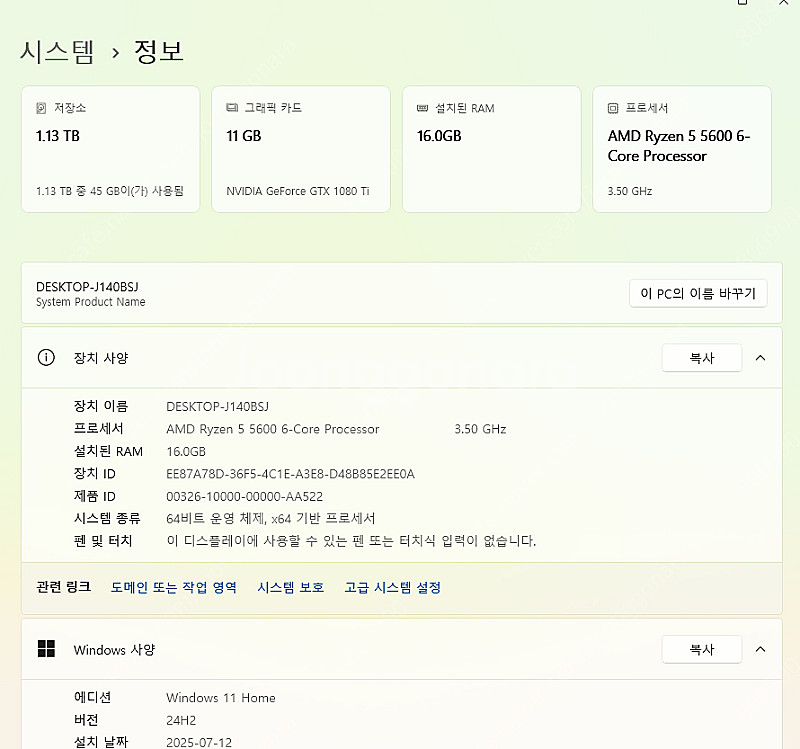Click the processor value in 장치 사양

tap(273, 429)
